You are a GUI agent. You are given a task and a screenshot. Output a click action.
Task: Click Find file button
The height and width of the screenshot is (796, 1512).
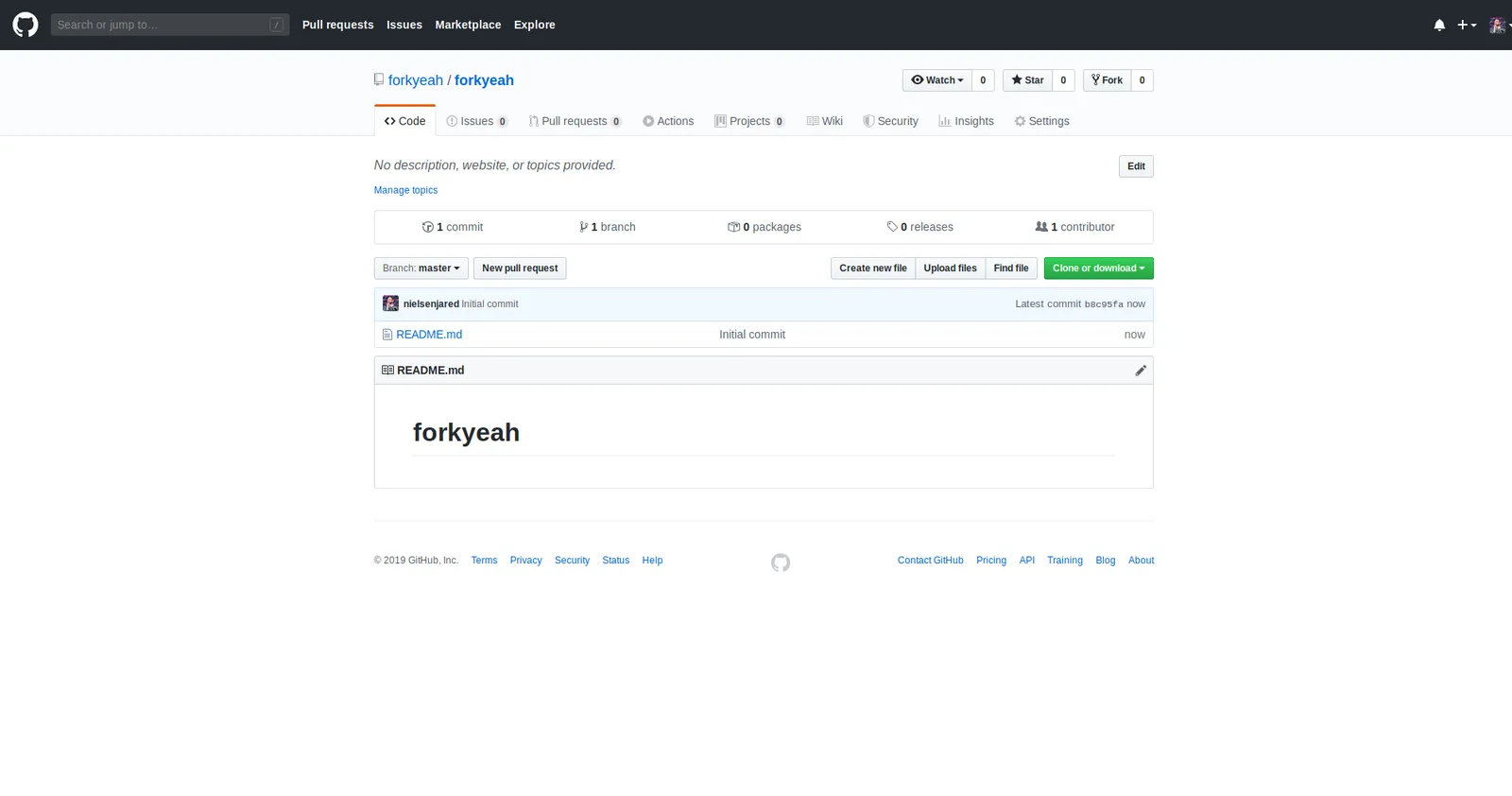(1011, 268)
